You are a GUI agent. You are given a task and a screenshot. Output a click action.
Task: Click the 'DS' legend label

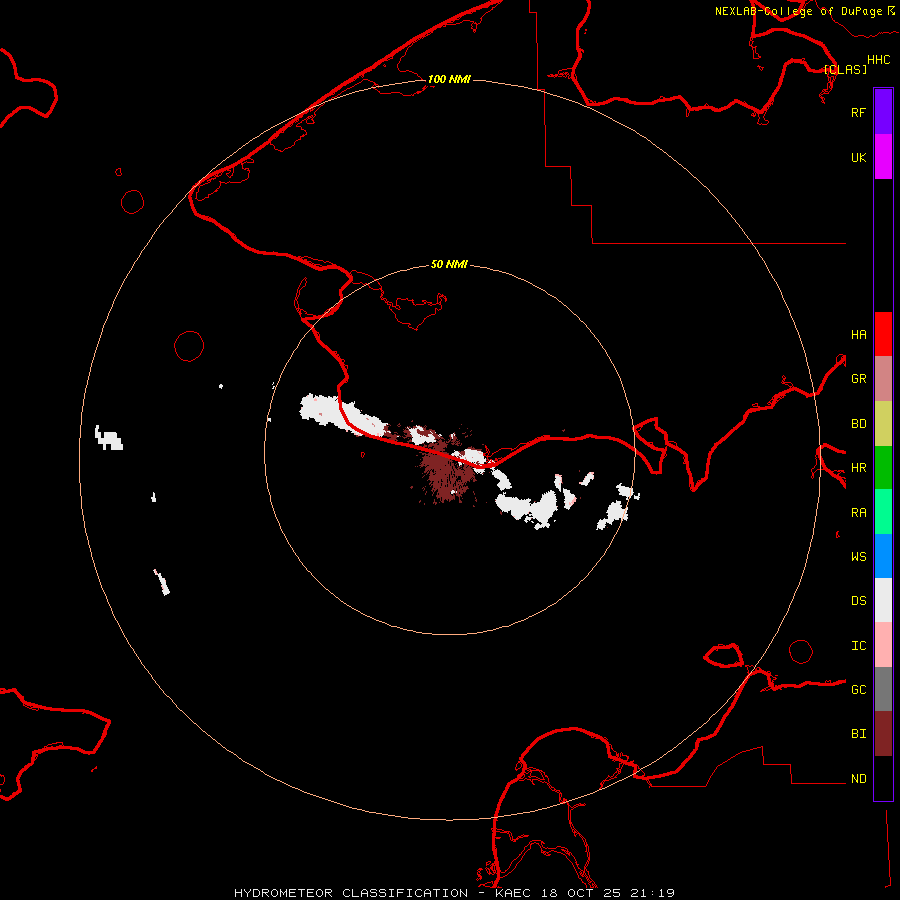pyautogui.click(x=858, y=600)
